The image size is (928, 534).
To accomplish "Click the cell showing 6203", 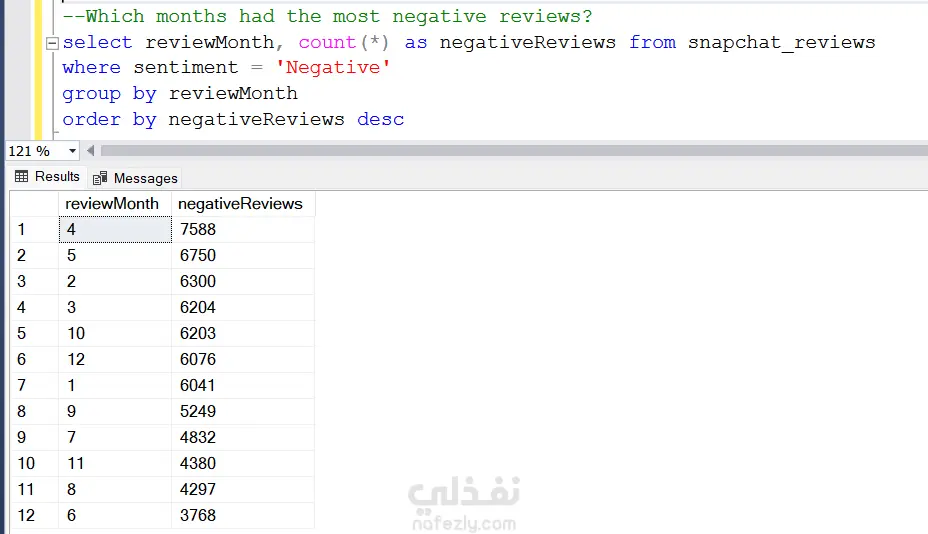I will click(x=243, y=333).
